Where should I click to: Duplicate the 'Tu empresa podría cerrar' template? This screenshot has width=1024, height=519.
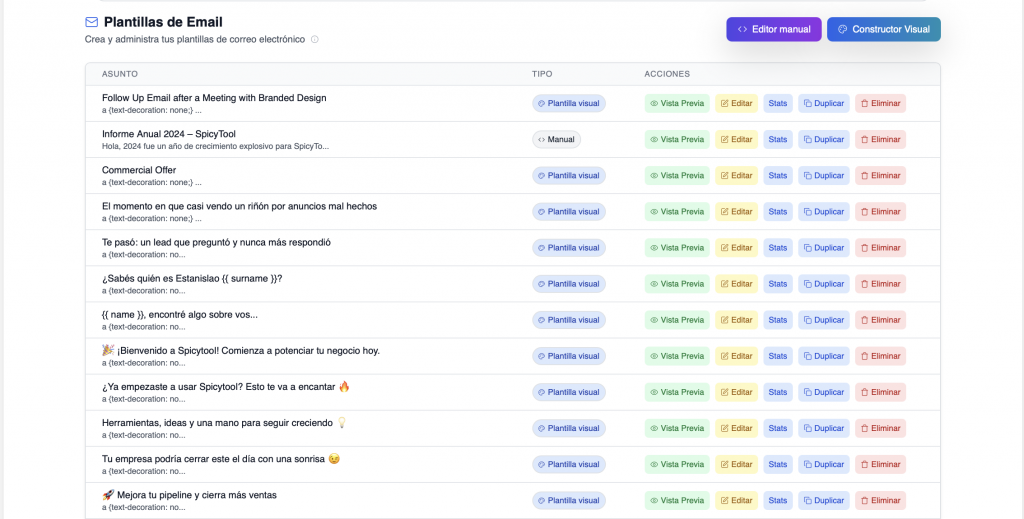pyautogui.click(x=823, y=464)
